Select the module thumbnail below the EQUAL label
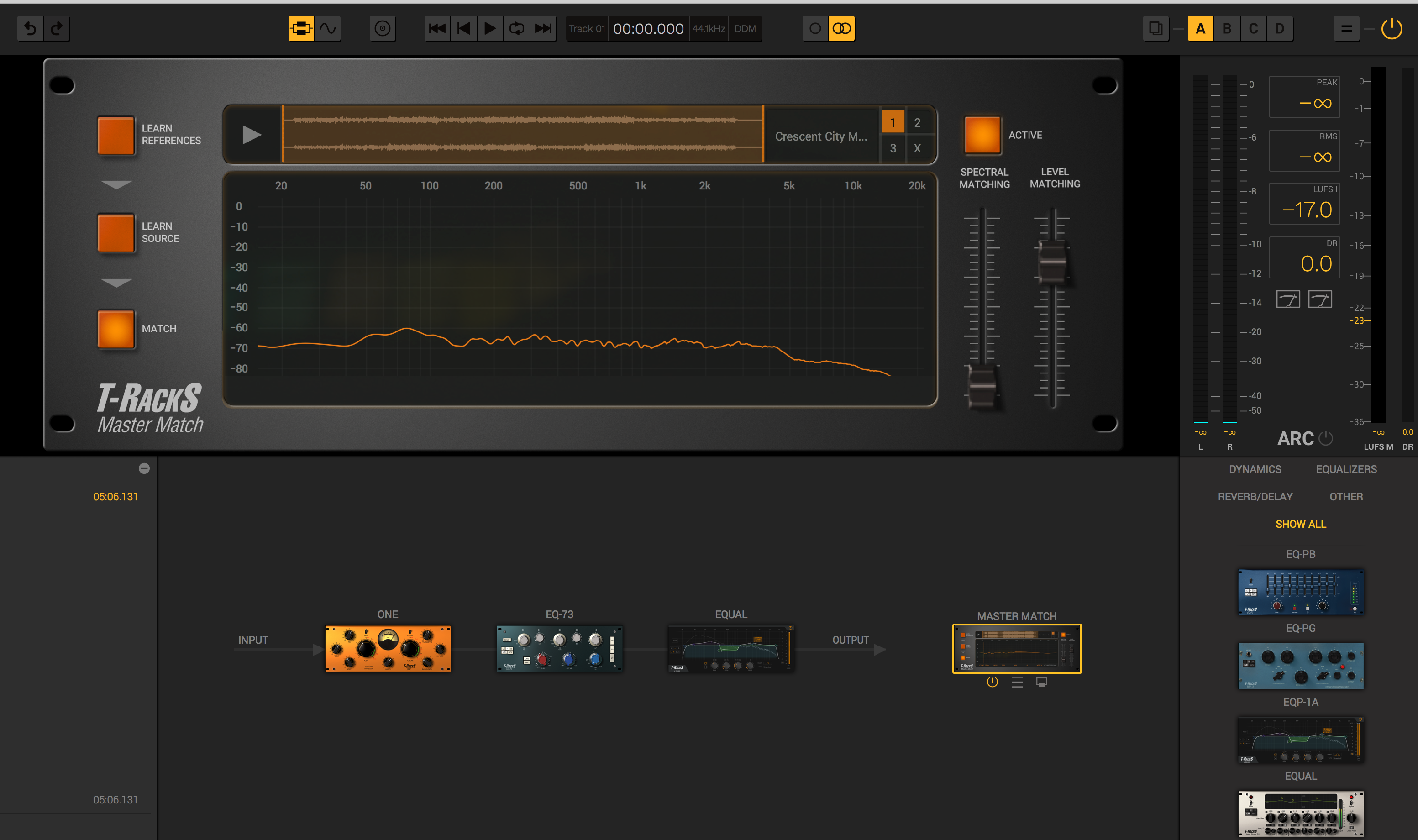Screen dimensions: 1418x840 [1301, 814]
